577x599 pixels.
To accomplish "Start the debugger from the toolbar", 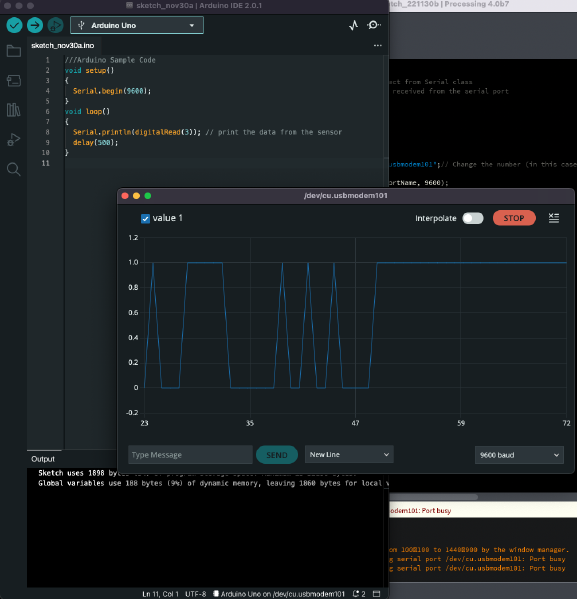I will pyautogui.click(x=55, y=26).
